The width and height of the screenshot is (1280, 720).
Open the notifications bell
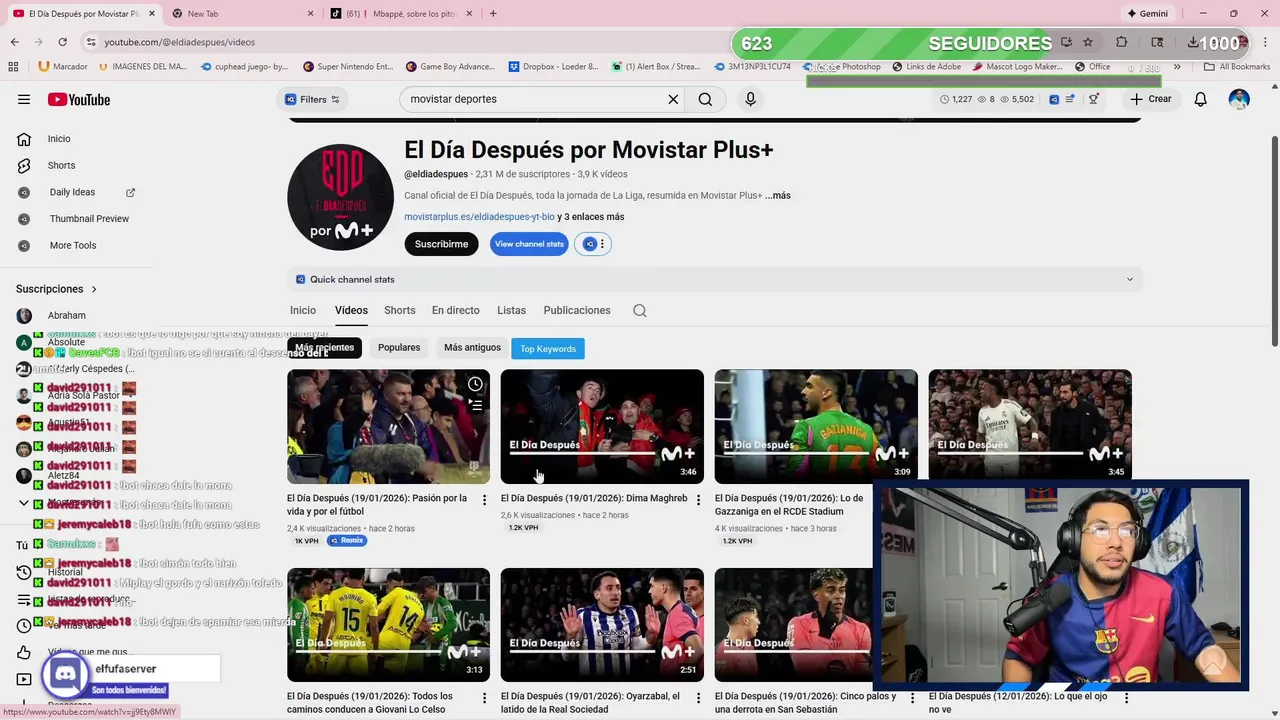[x=1201, y=99]
